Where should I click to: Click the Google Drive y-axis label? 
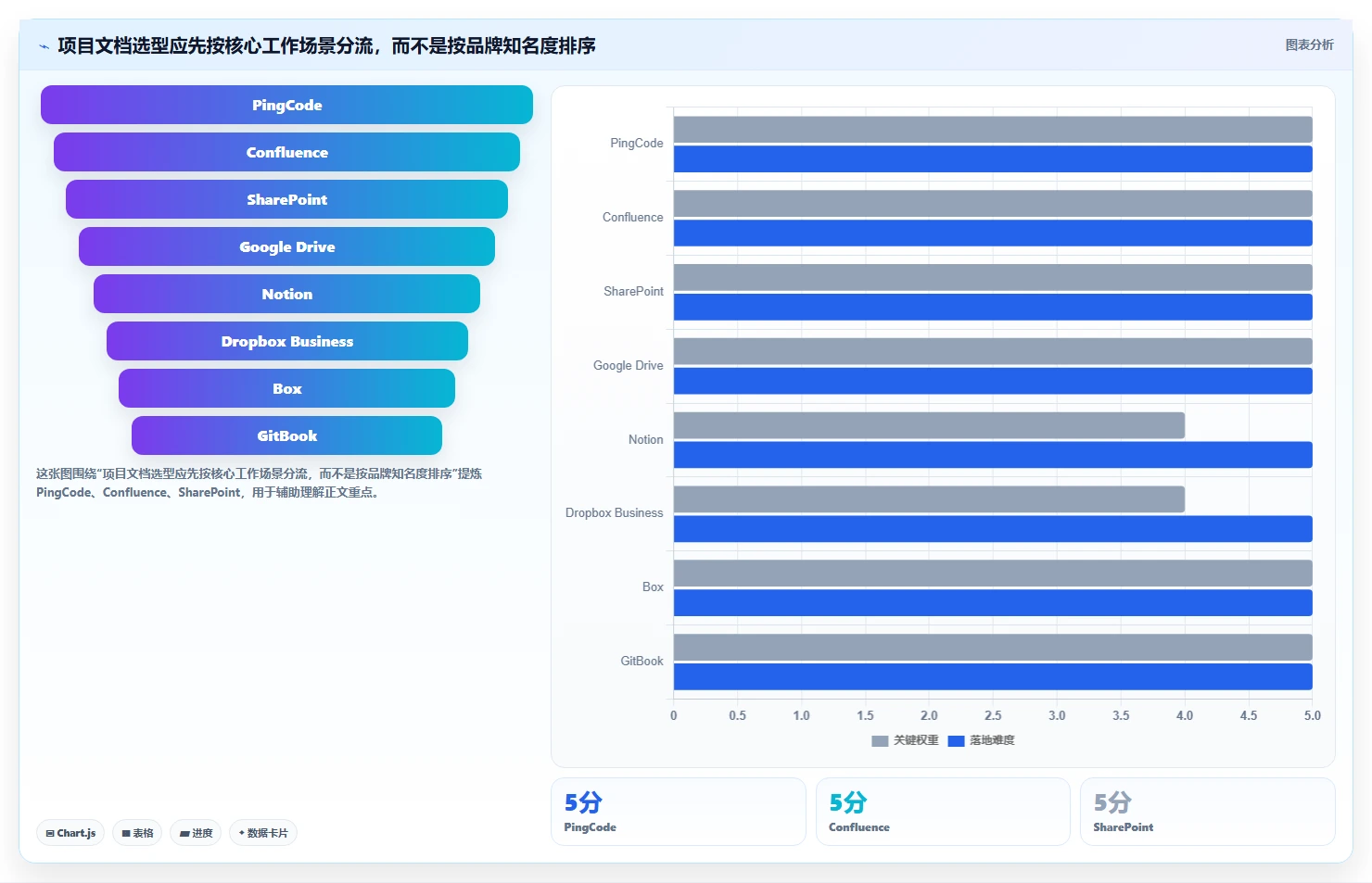tap(628, 366)
